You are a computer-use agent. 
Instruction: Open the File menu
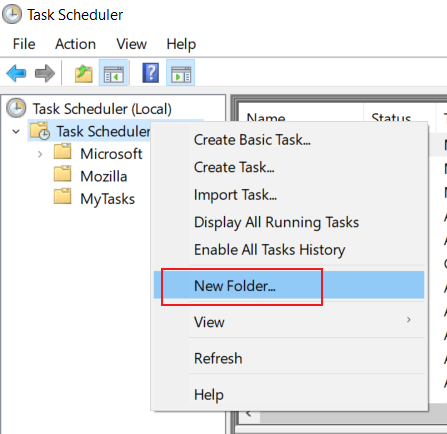click(x=24, y=44)
